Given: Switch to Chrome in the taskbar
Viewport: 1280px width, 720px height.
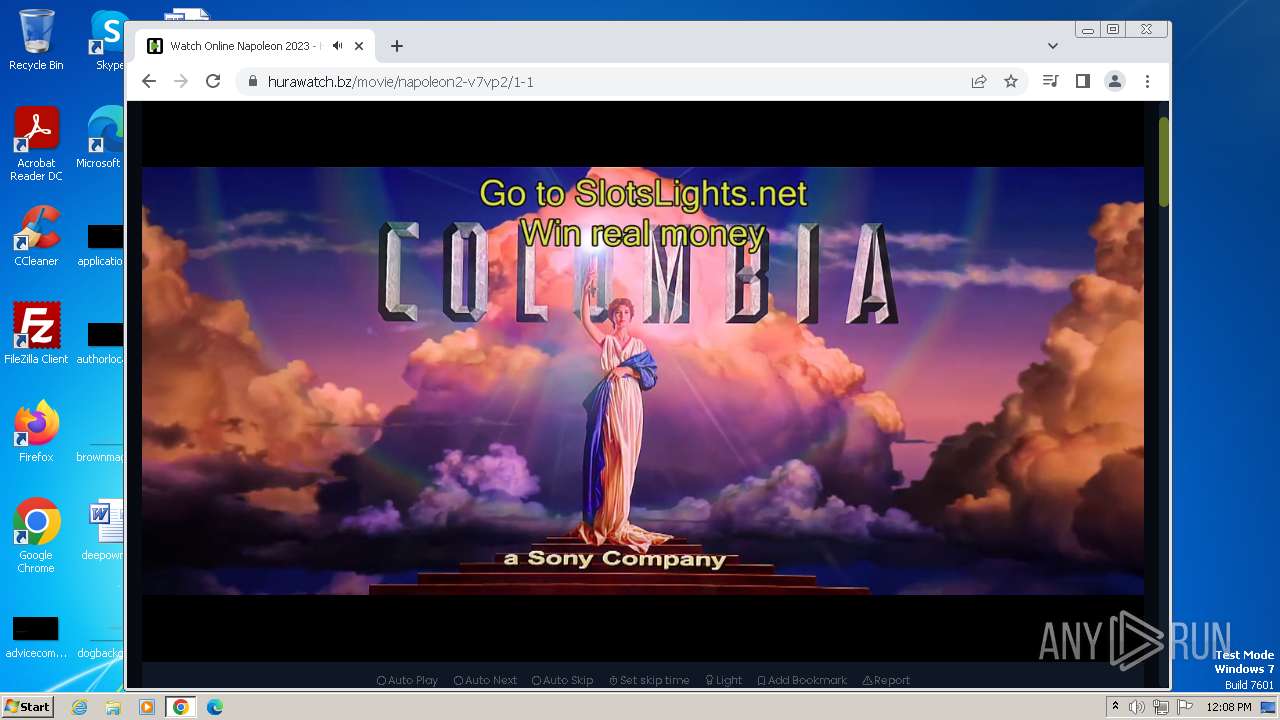Looking at the screenshot, I should (x=181, y=707).
